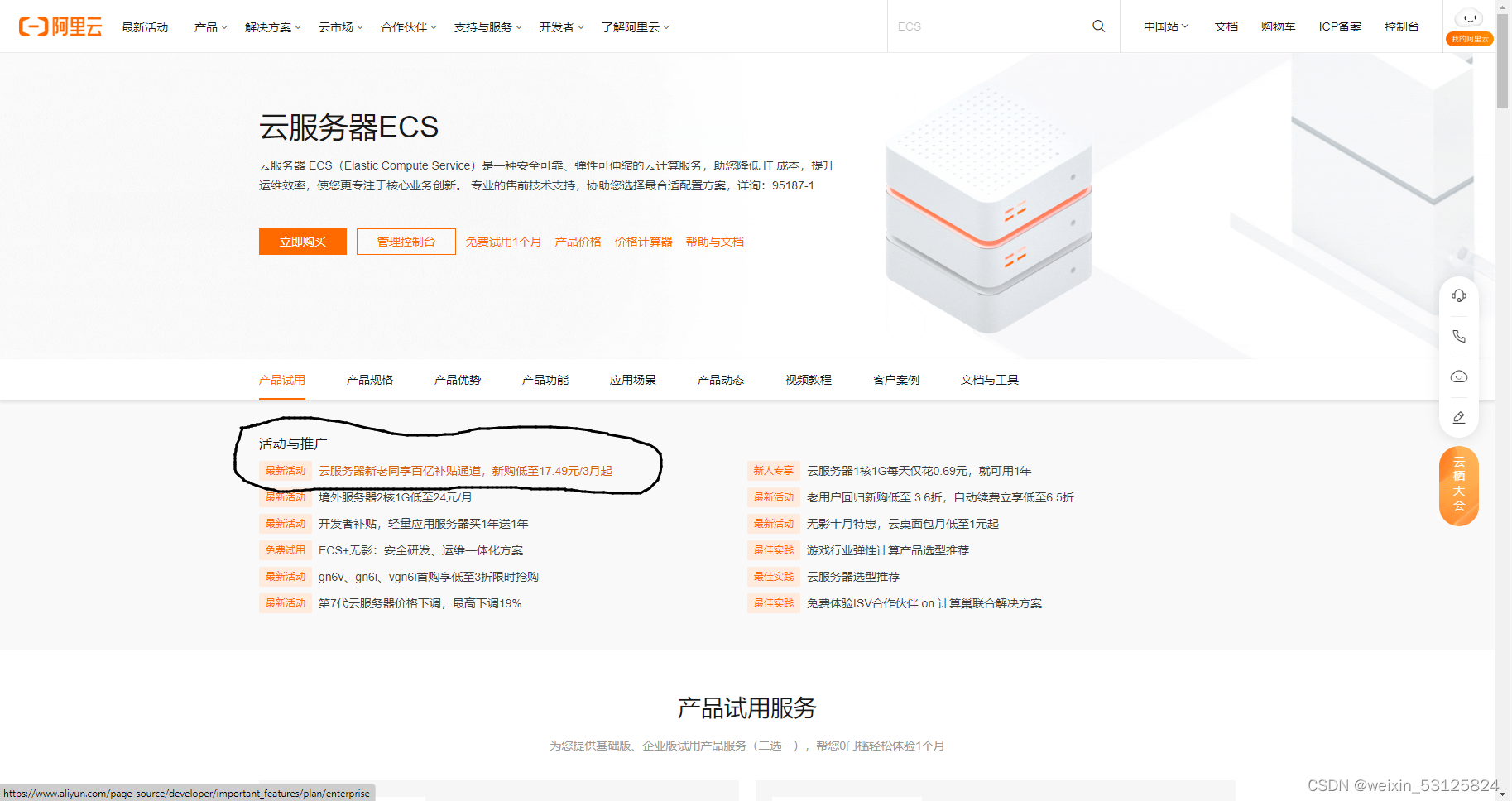
Task: Expand the 开发者 dropdown menu
Action: 562,27
